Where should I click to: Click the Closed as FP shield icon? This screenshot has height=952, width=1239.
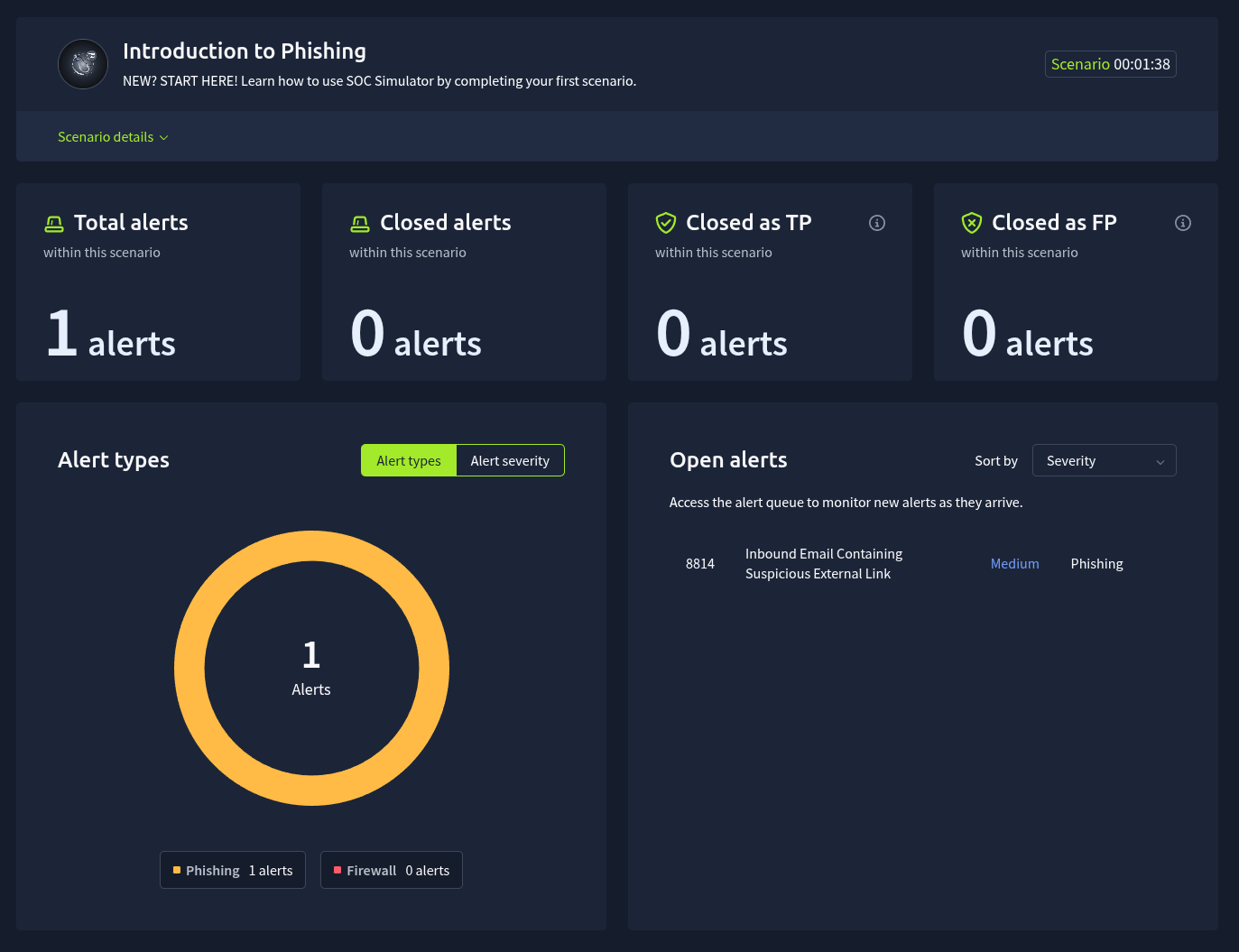click(x=972, y=223)
